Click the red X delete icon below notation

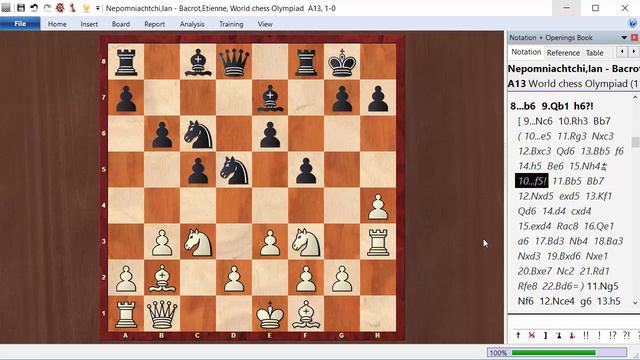click(532, 335)
